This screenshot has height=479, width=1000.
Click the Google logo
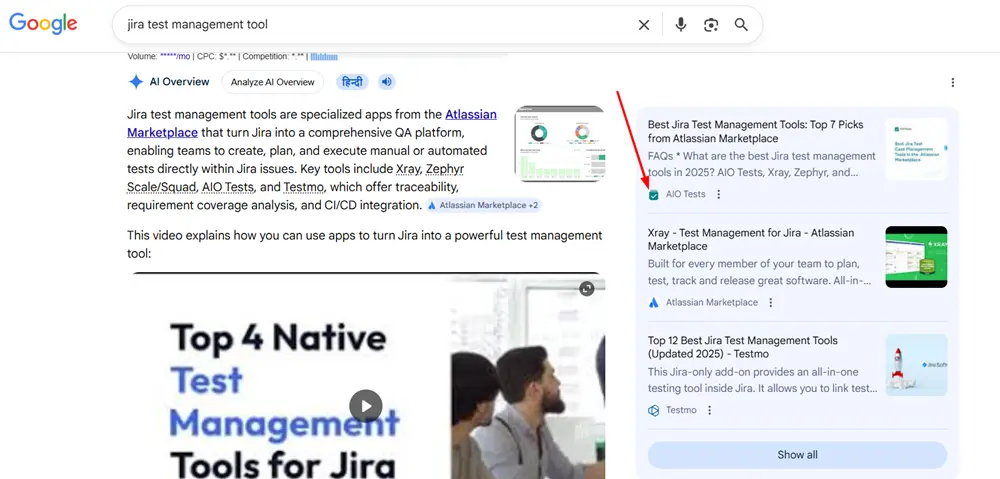(x=43, y=24)
